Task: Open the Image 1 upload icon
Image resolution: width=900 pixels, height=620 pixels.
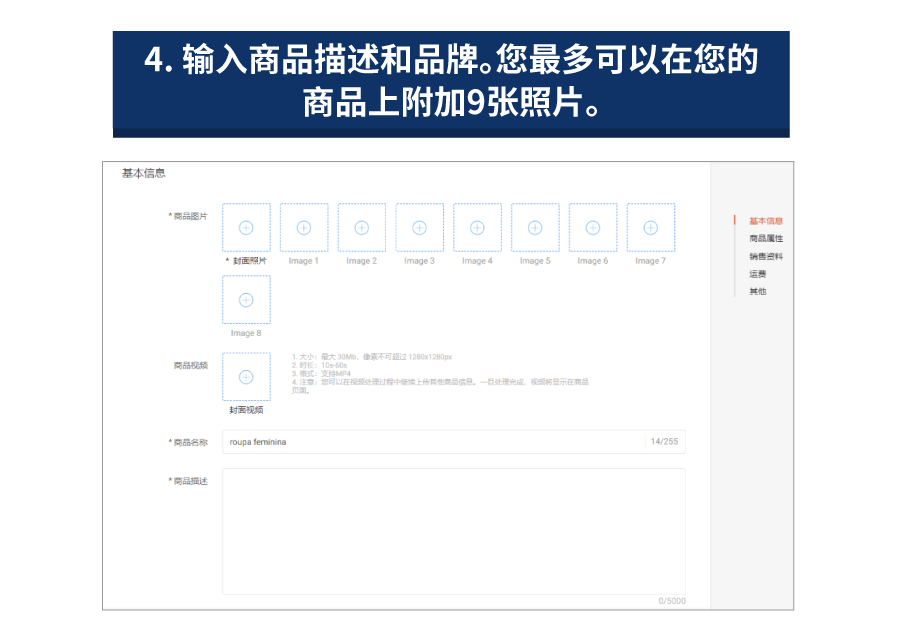Action: [x=303, y=227]
